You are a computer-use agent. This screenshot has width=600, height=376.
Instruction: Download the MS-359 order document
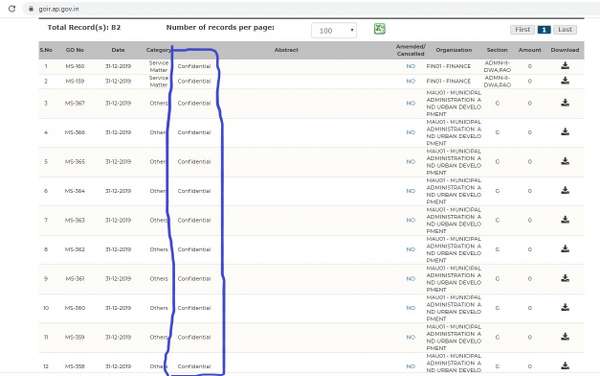pyautogui.click(x=565, y=337)
